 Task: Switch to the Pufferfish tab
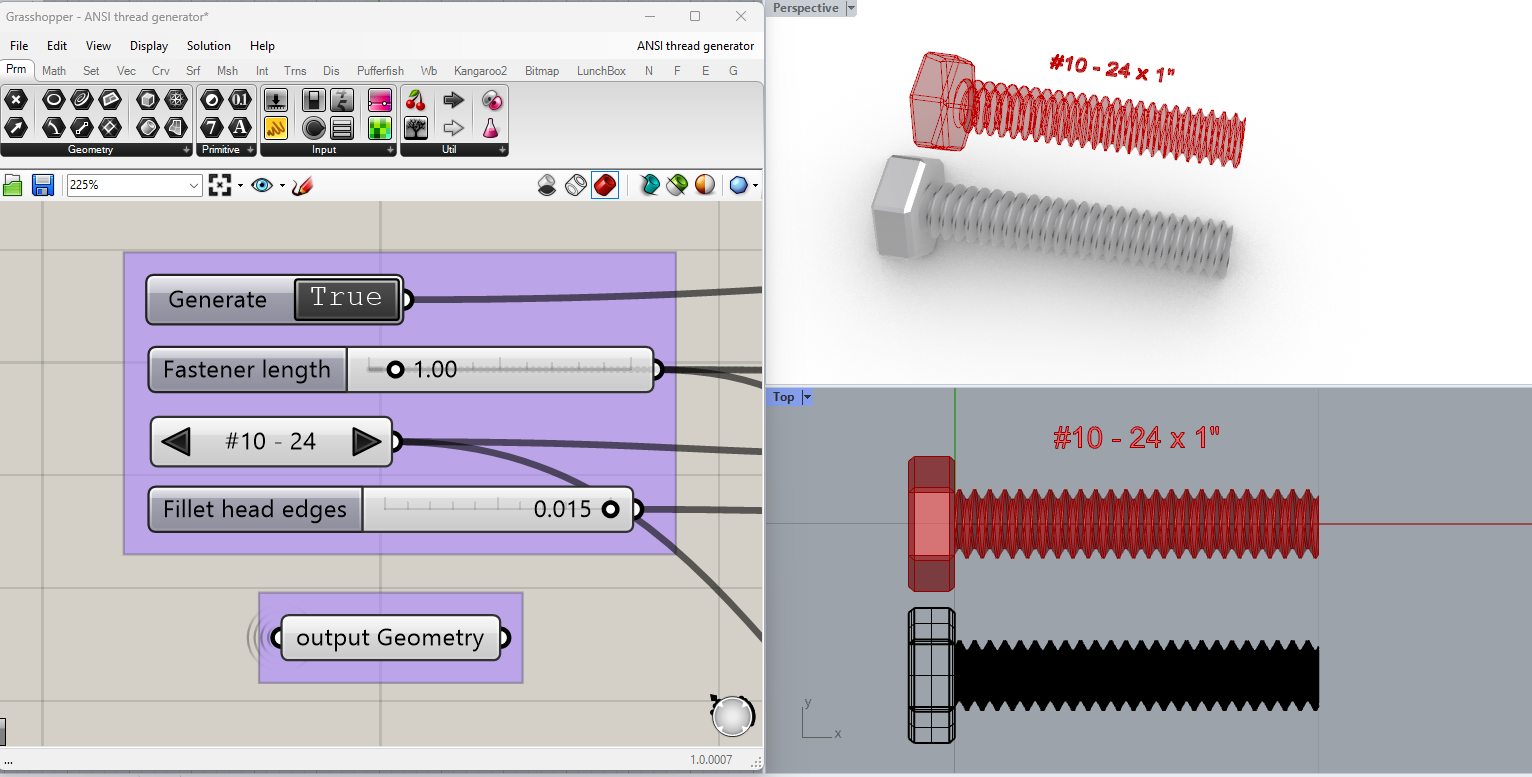point(380,71)
